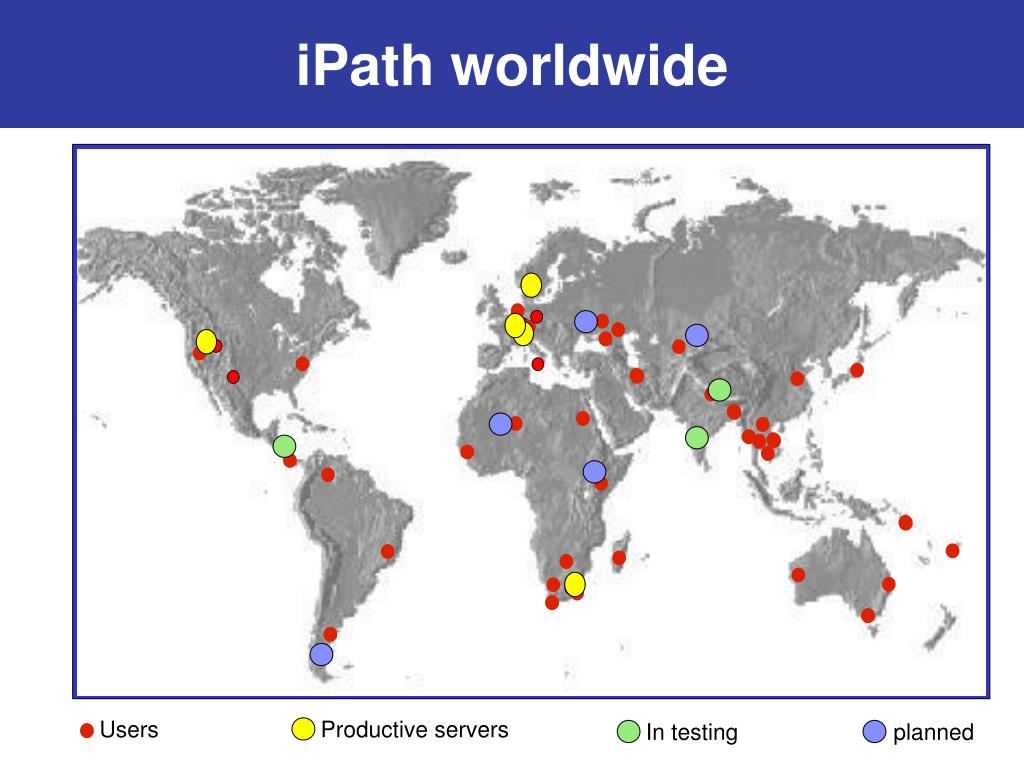1024x768 pixels.
Task: Click the red user dot in Japan
Action: 857,370
